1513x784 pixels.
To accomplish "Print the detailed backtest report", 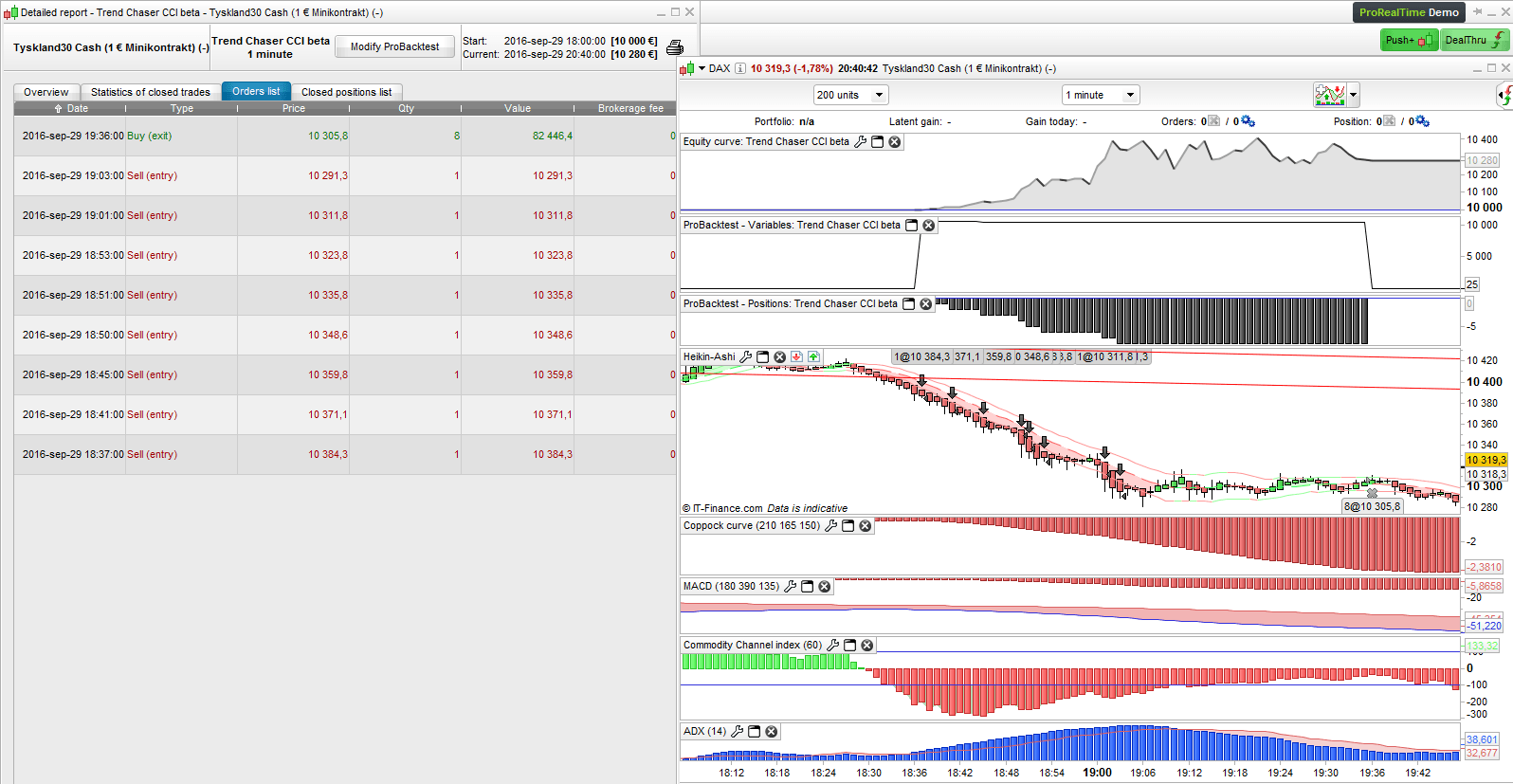I will [674, 47].
